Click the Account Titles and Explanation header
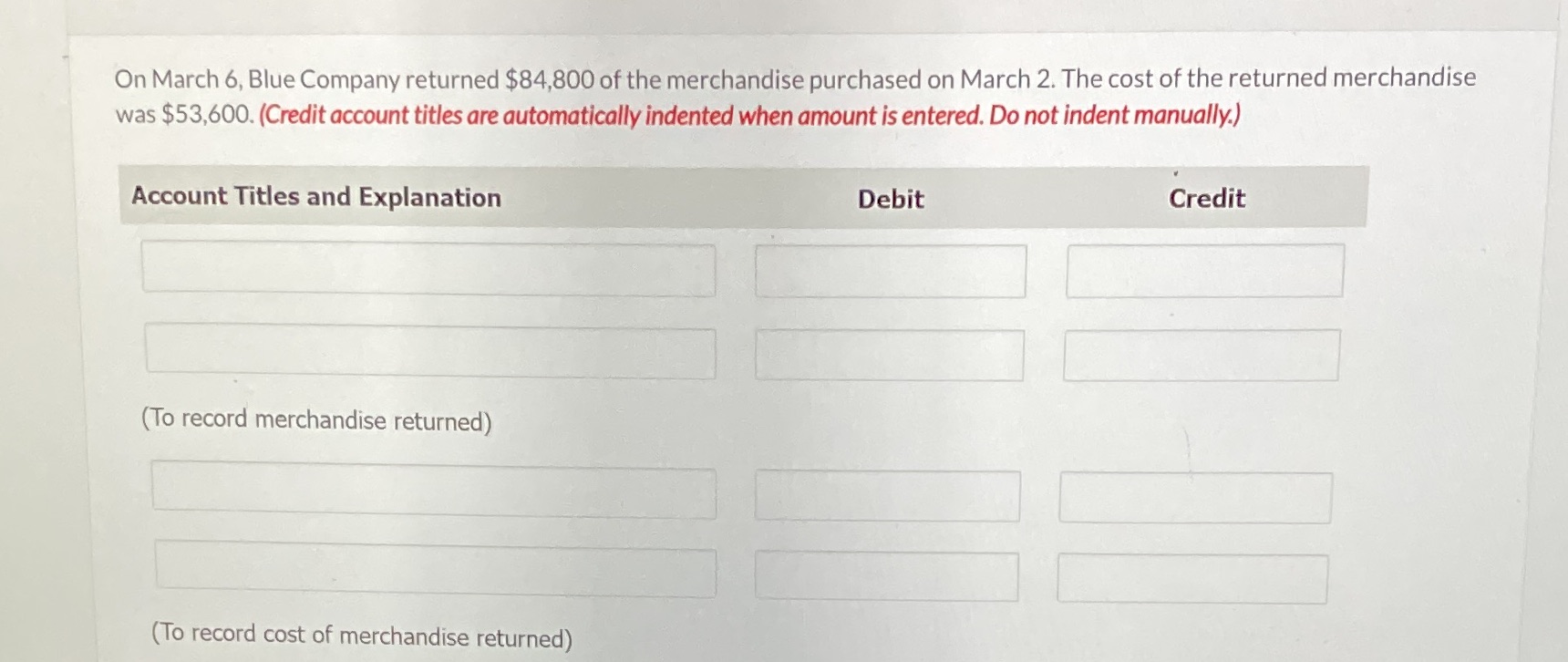The image size is (1568, 662). click(x=315, y=197)
